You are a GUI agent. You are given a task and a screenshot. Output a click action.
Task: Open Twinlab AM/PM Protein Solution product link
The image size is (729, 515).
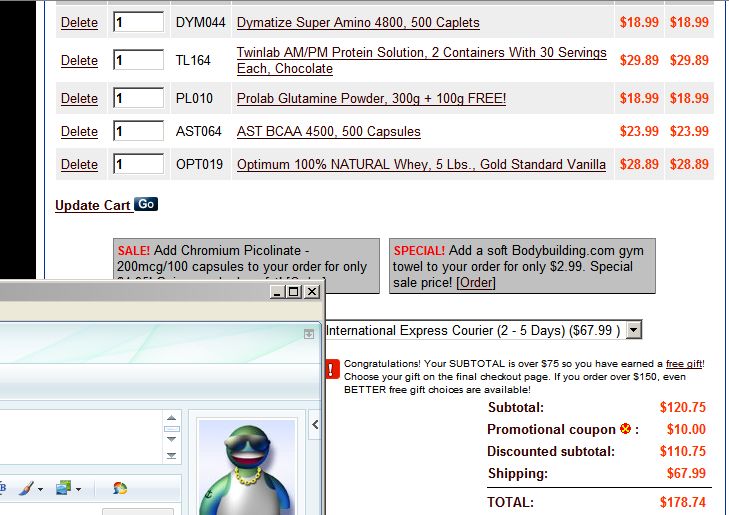(x=421, y=60)
